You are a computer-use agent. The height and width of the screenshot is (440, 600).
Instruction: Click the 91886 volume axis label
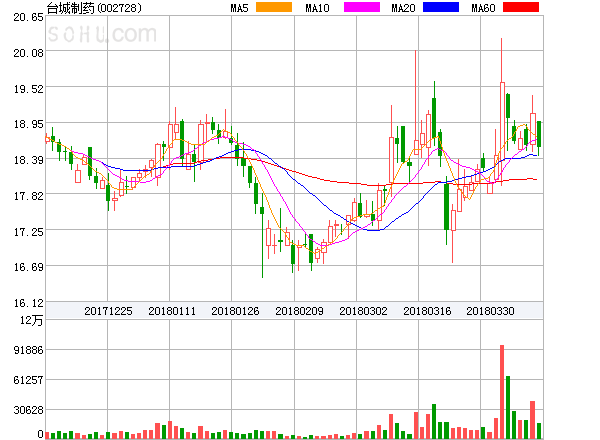point(28,350)
